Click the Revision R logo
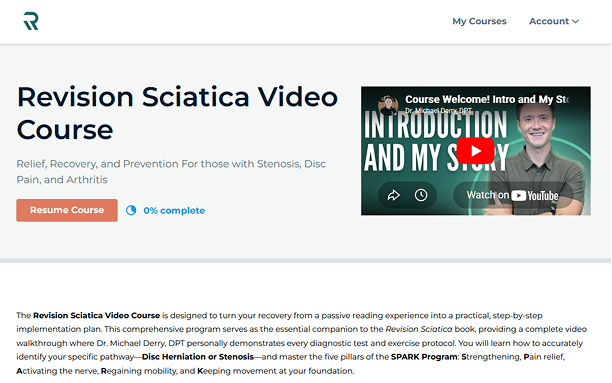Image resolution: width=612 pixels, height=383 pixels. (x=31, y=21)
